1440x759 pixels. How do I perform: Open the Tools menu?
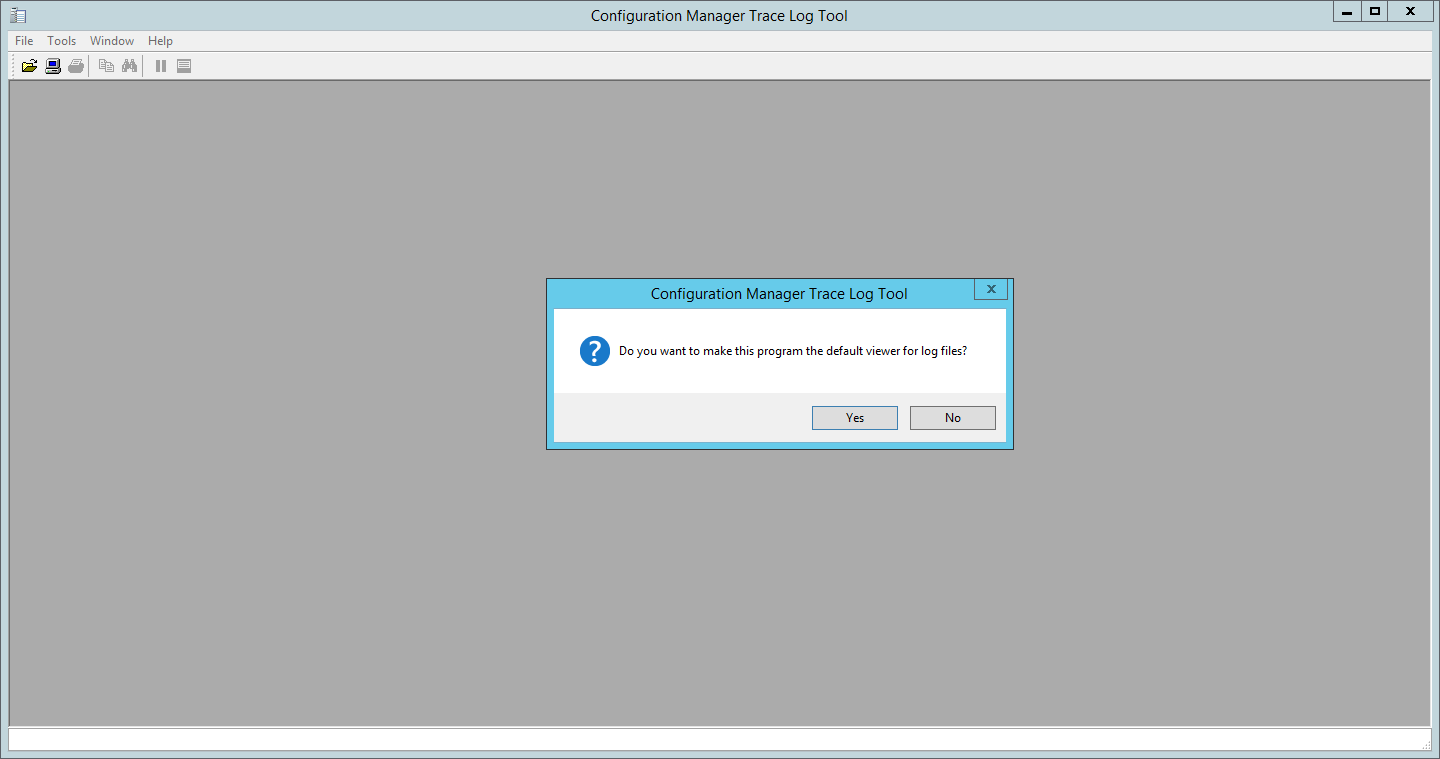pos(62,41)
